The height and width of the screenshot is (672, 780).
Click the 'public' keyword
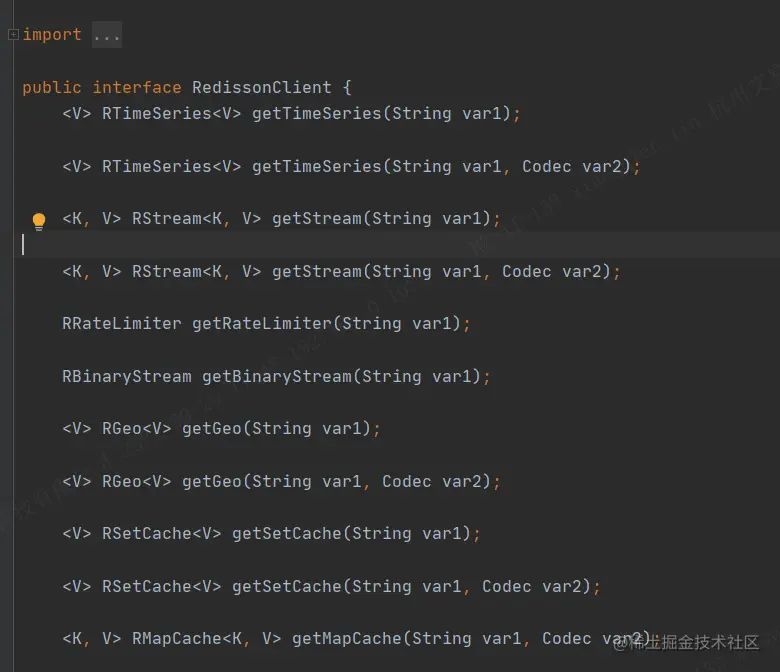(52, 88)
